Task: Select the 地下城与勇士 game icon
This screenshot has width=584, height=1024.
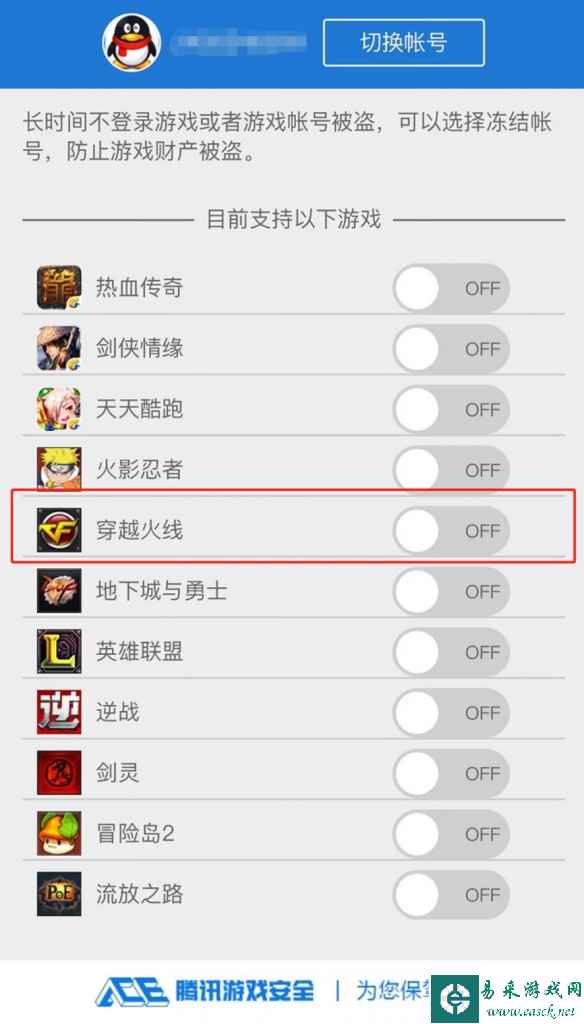Action: [x=59, y=591]
